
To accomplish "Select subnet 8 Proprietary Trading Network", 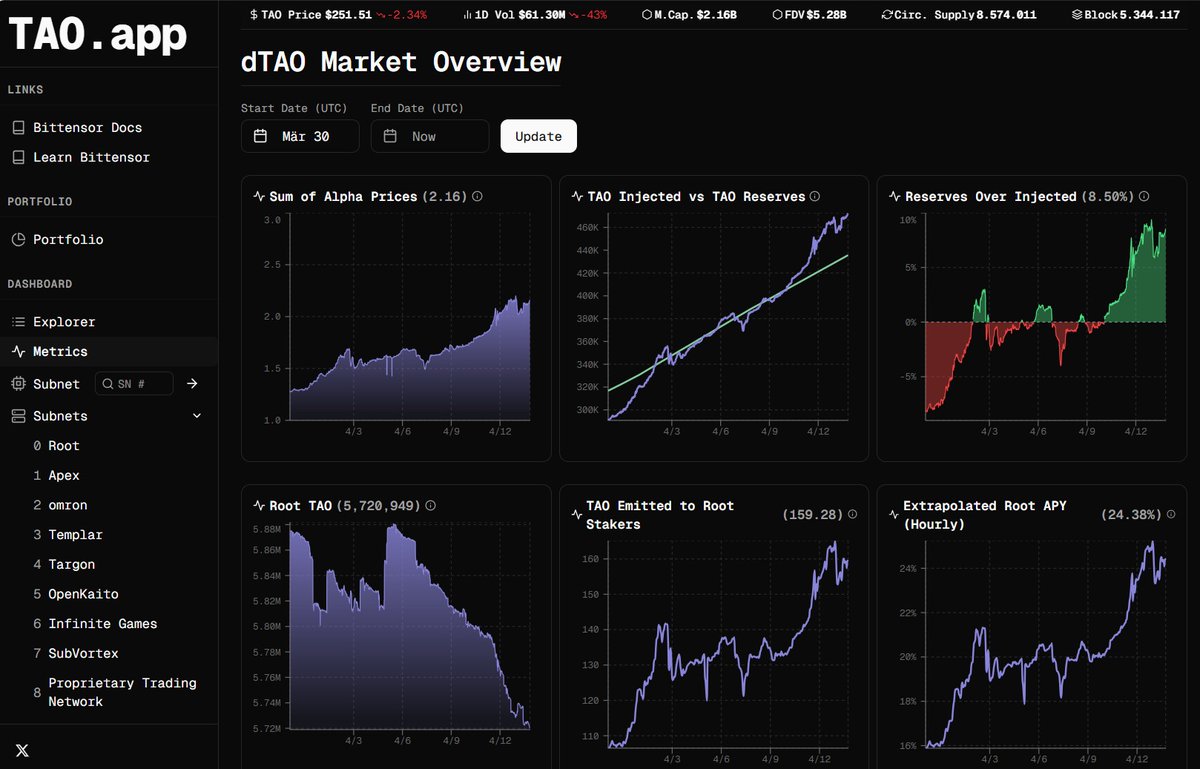I will point(114,693).
